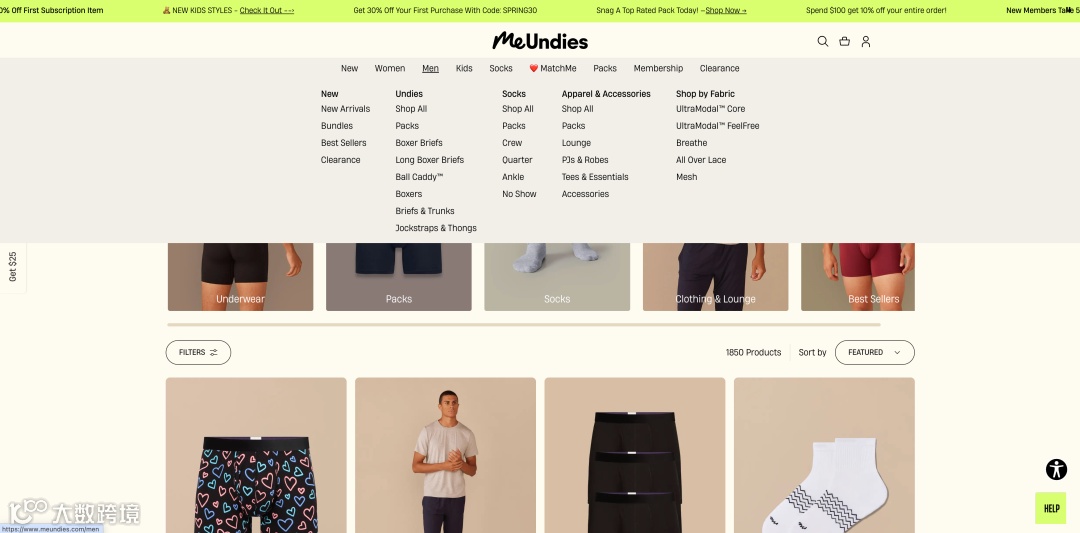Screen dimensions: 1080x533
Task: Expand the Featured sort dropdown
Action: pyautogui.click(x=874, y=353)
